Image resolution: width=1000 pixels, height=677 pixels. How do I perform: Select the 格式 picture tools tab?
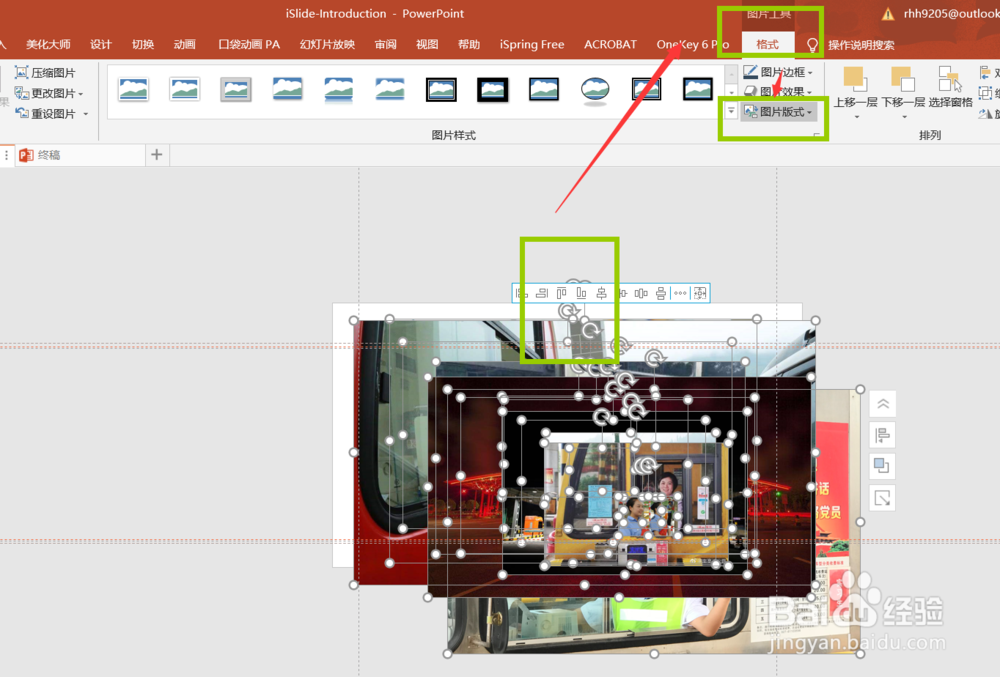767,45
